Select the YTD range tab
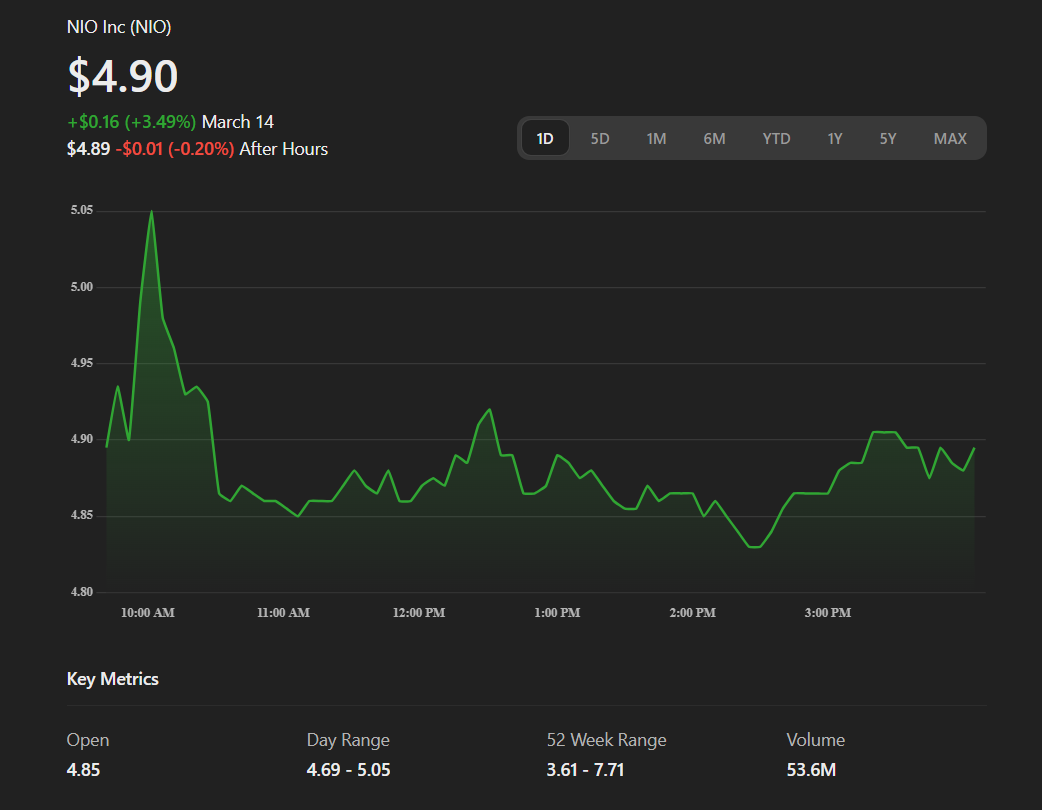The height and width of the screenshot is (810, 1042). pyautogui.click(x=776, y=138)
